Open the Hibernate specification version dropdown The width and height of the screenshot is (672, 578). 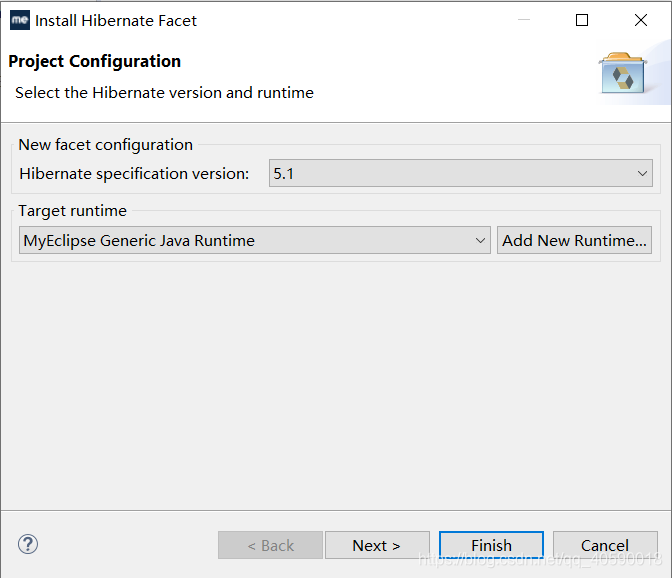click(461, 173)
